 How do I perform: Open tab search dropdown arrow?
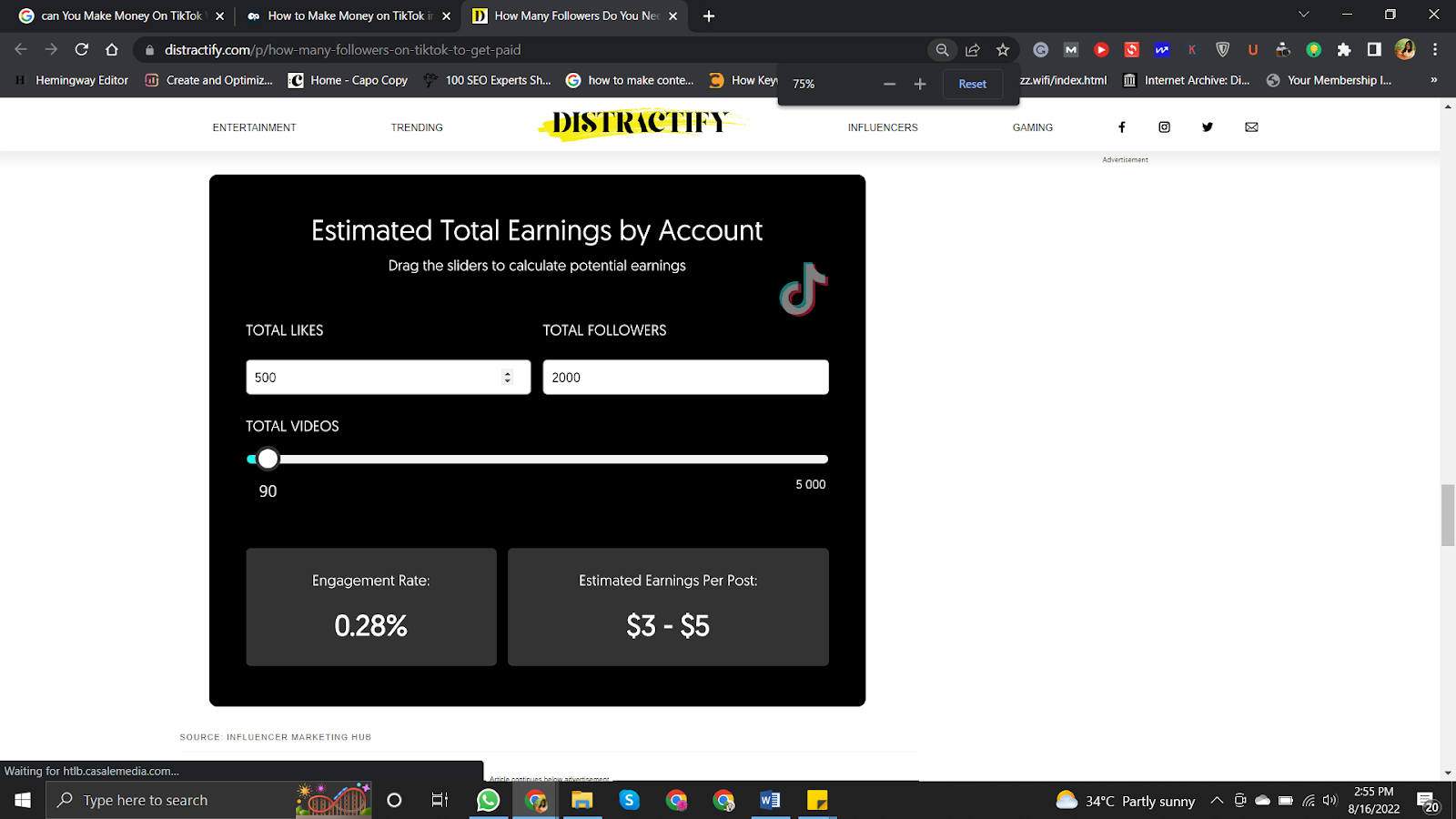tap(1304, 15)
